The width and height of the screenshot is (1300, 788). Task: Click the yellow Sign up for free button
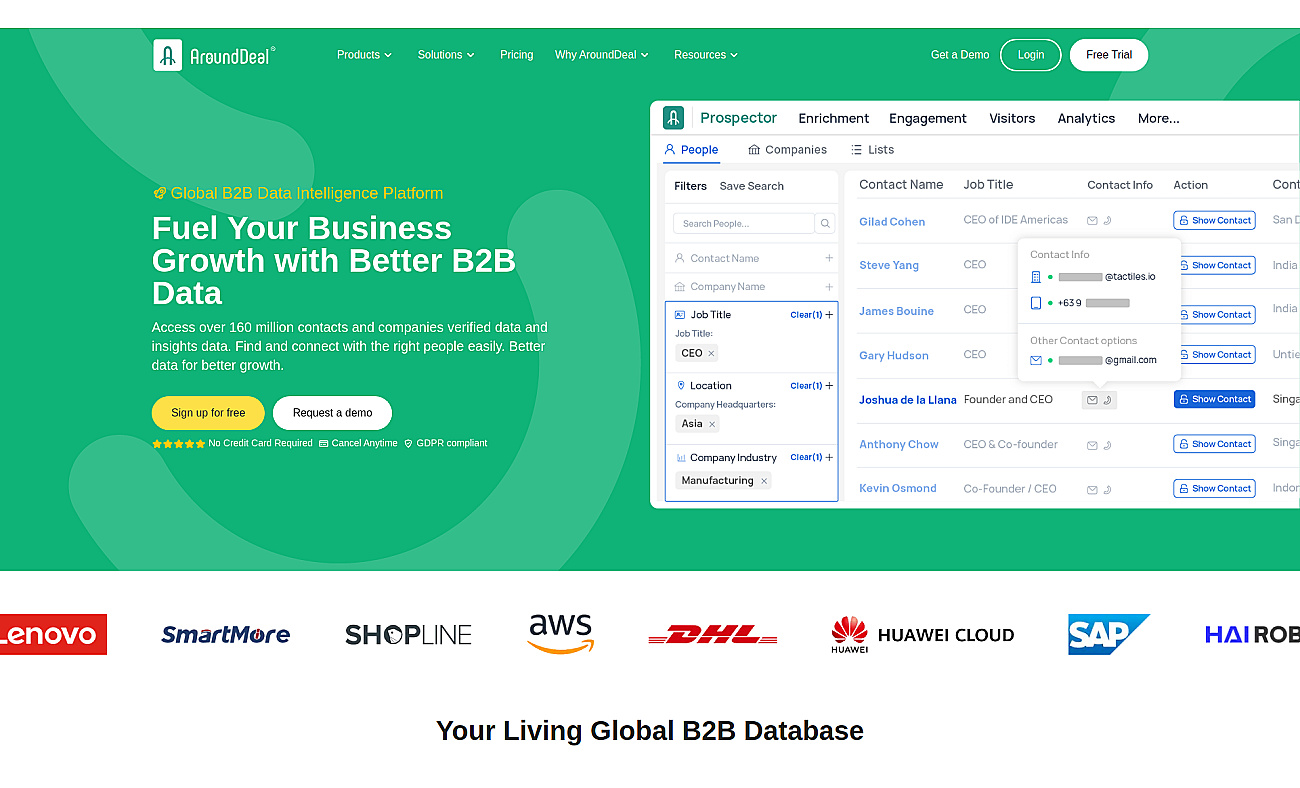click(x=208, y=413)
